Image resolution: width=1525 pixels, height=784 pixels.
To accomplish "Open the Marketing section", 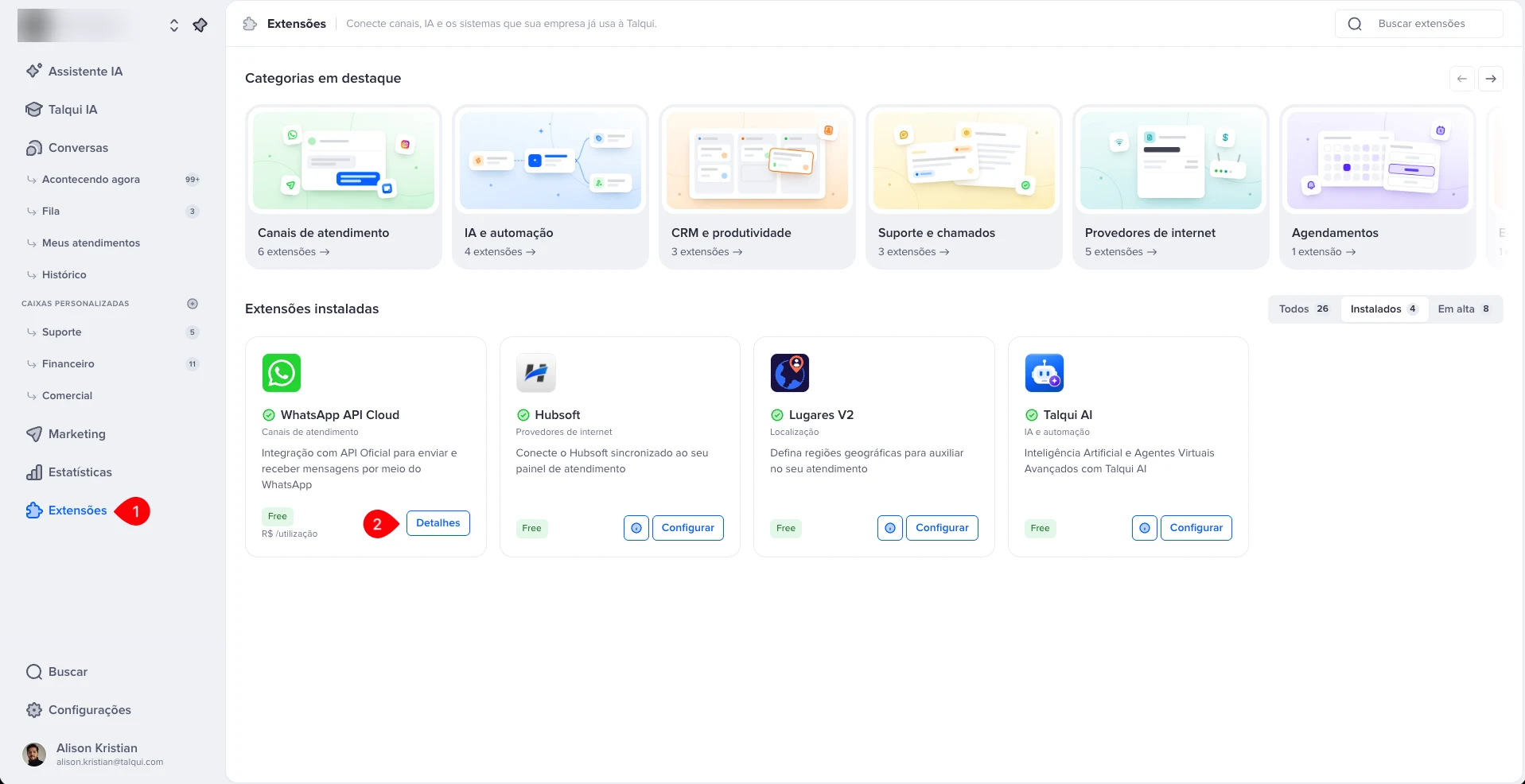I will coord(65,434).
